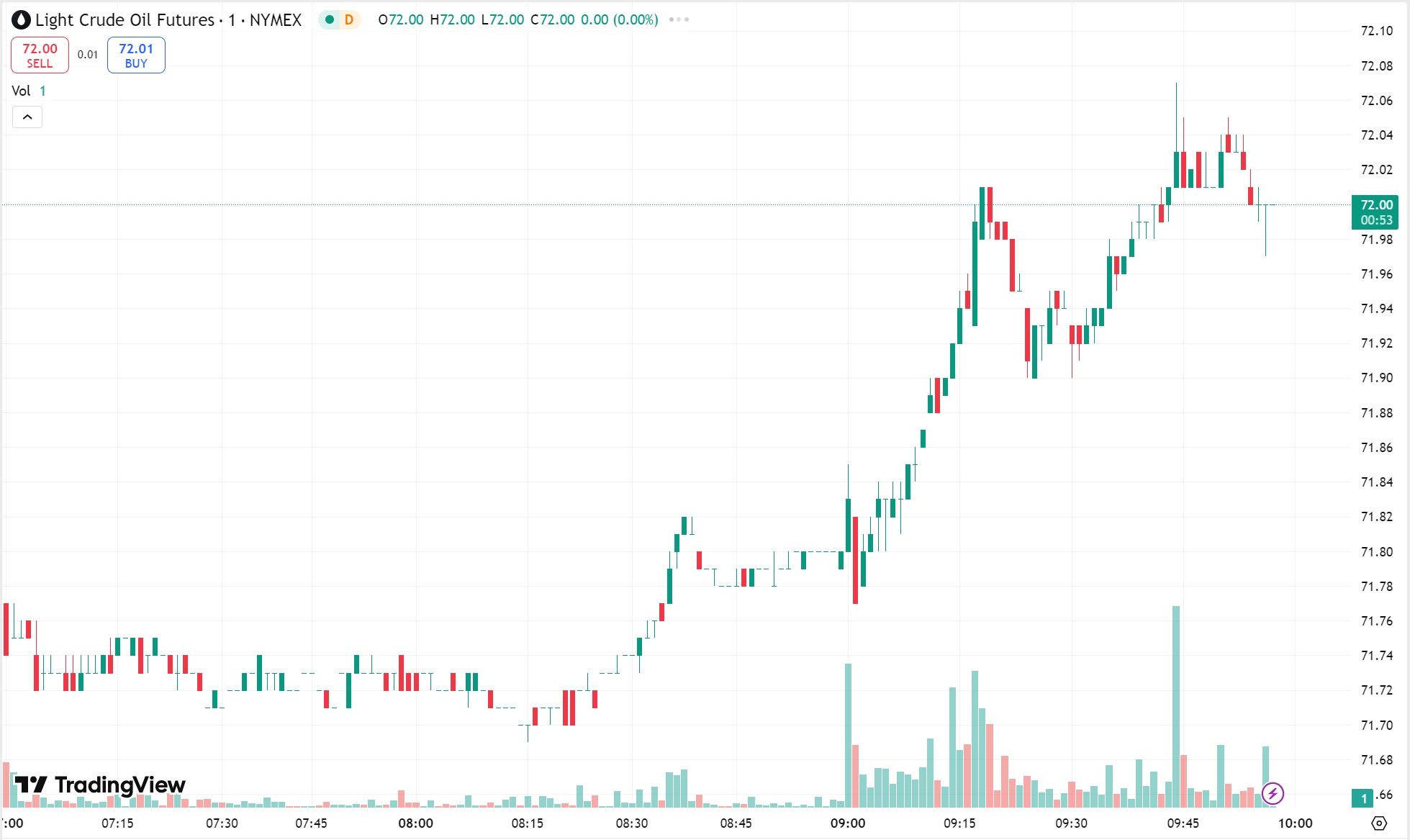Viewport: 1410px width, 840px height.
Task: Click the 71.80 price scale label
Action: tap(1377, 551)
